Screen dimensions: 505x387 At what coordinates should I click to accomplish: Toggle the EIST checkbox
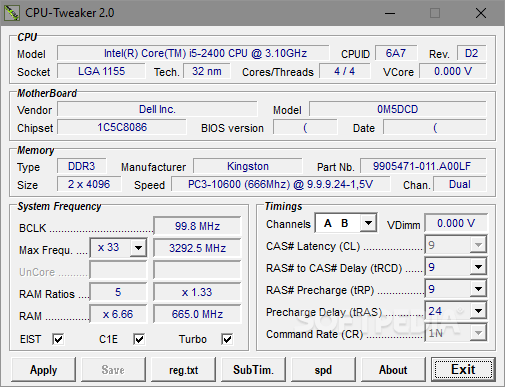(58, 339)
